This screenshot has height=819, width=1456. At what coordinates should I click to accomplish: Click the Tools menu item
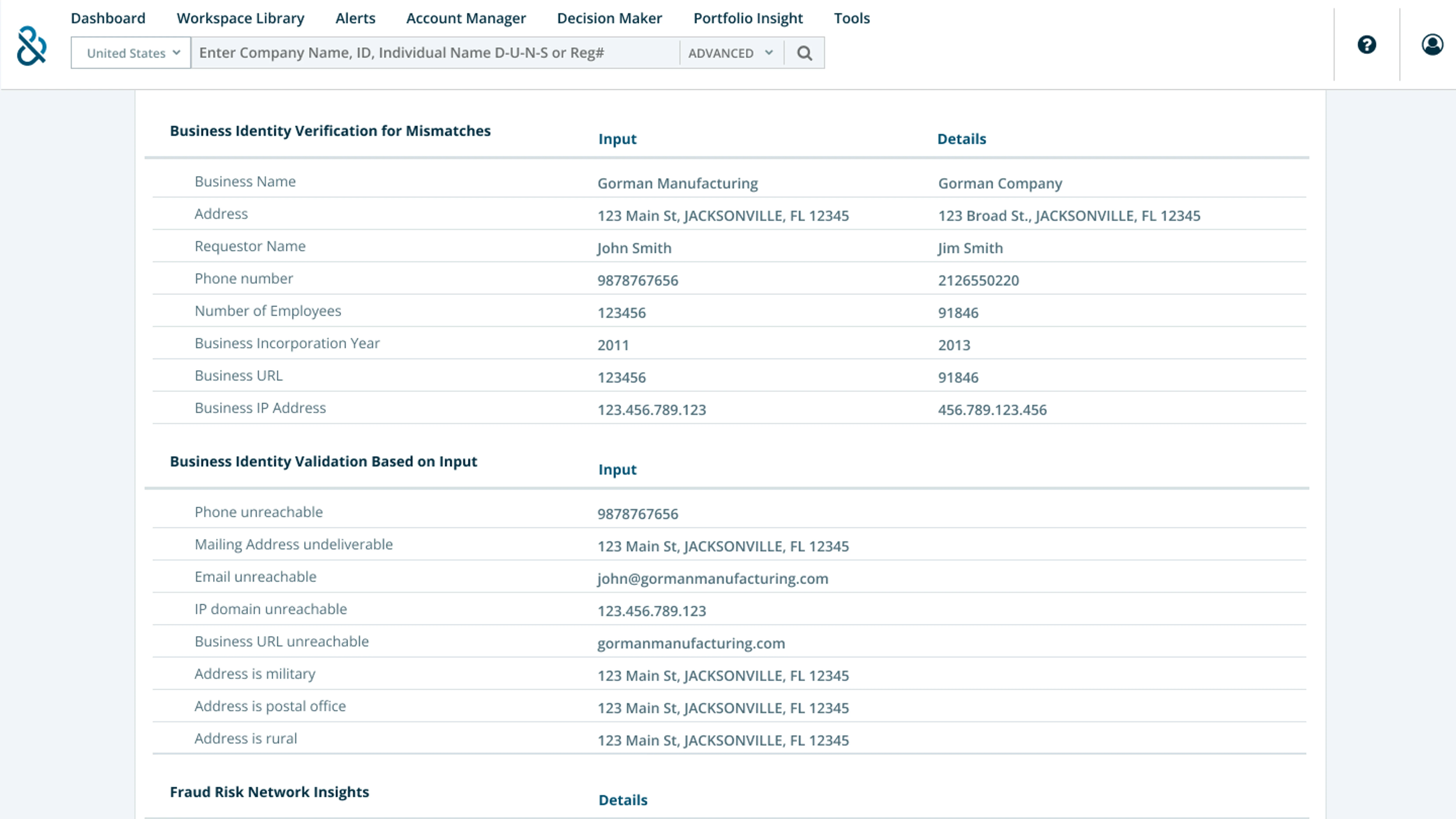tap(852, 18)
